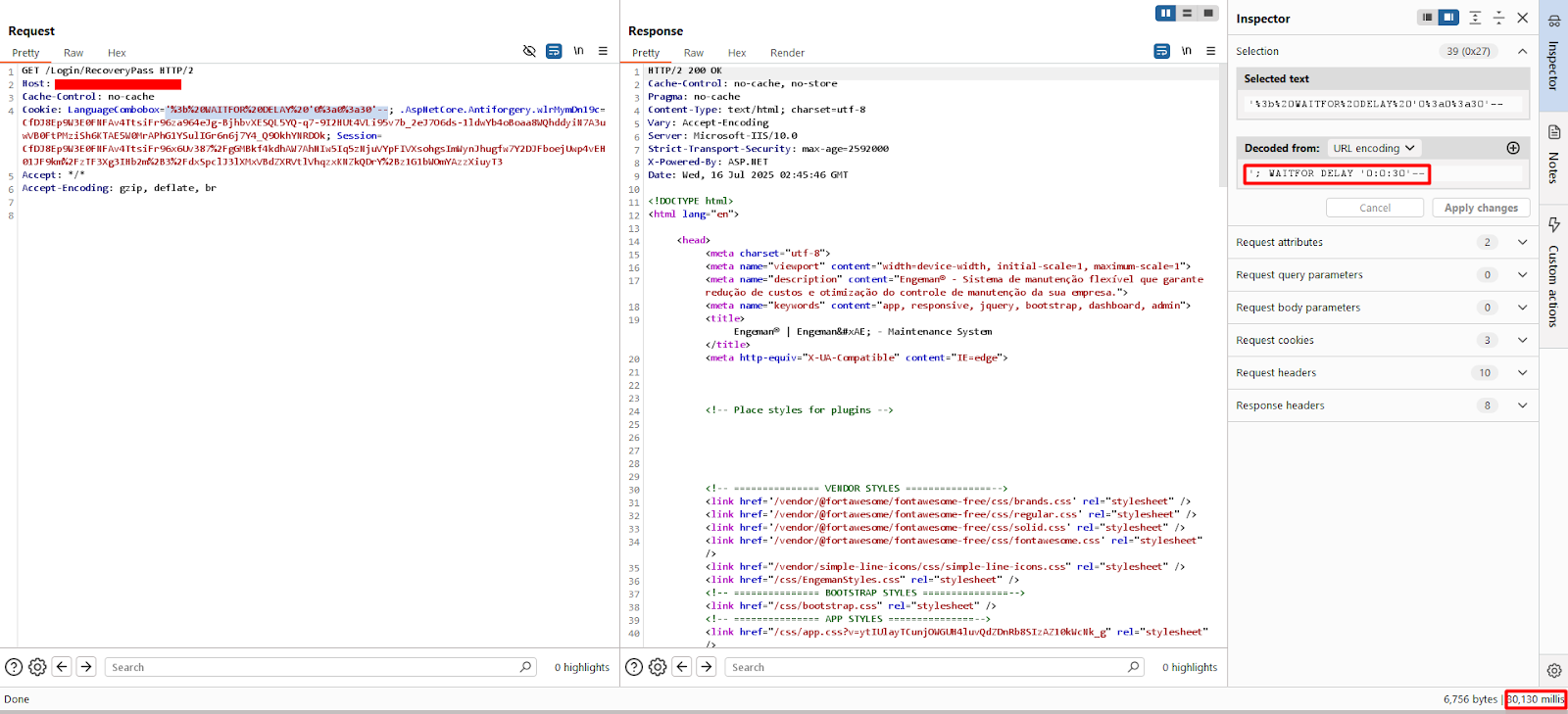
Task: Open Response panel hamburger menu
Action: point(1210,51)
